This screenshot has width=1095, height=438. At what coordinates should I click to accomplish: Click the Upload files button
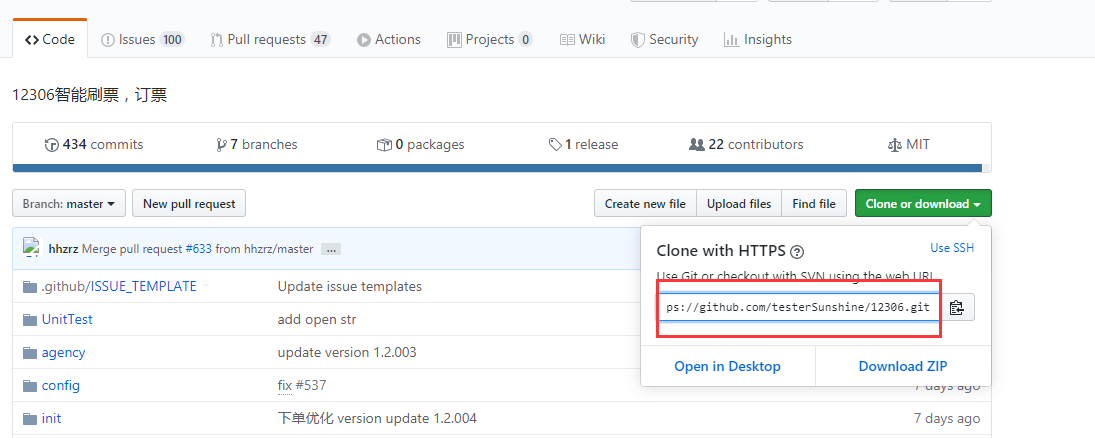click(739, 203)
